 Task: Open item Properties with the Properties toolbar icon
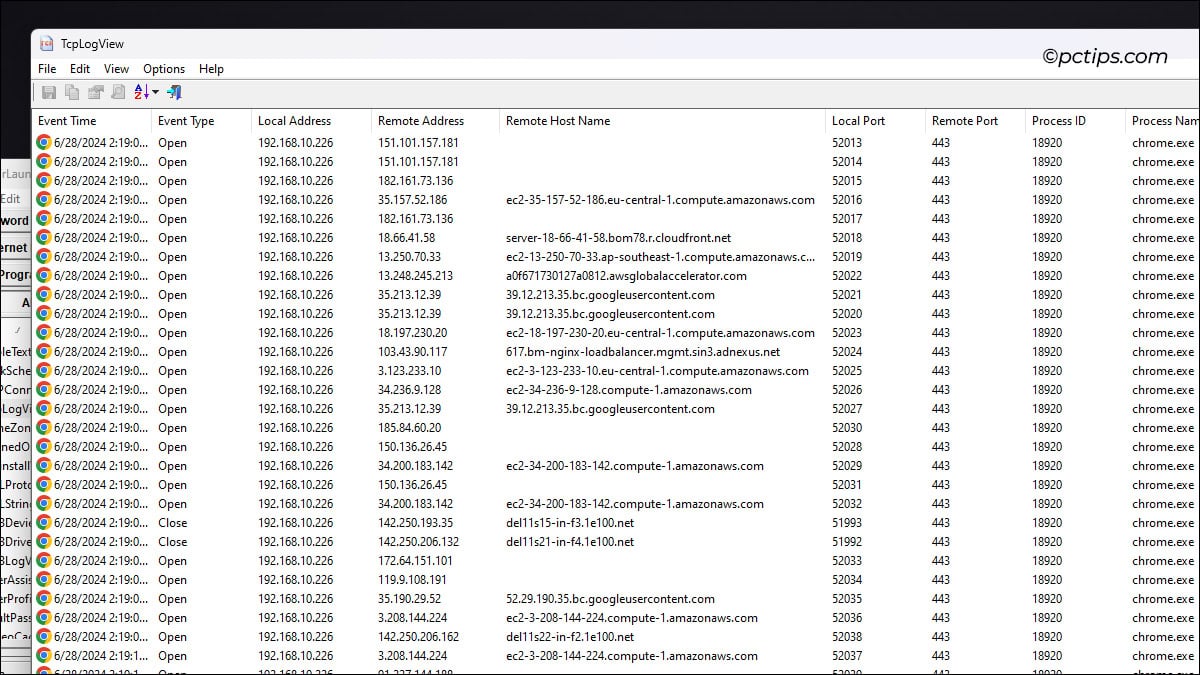[94, 92]
